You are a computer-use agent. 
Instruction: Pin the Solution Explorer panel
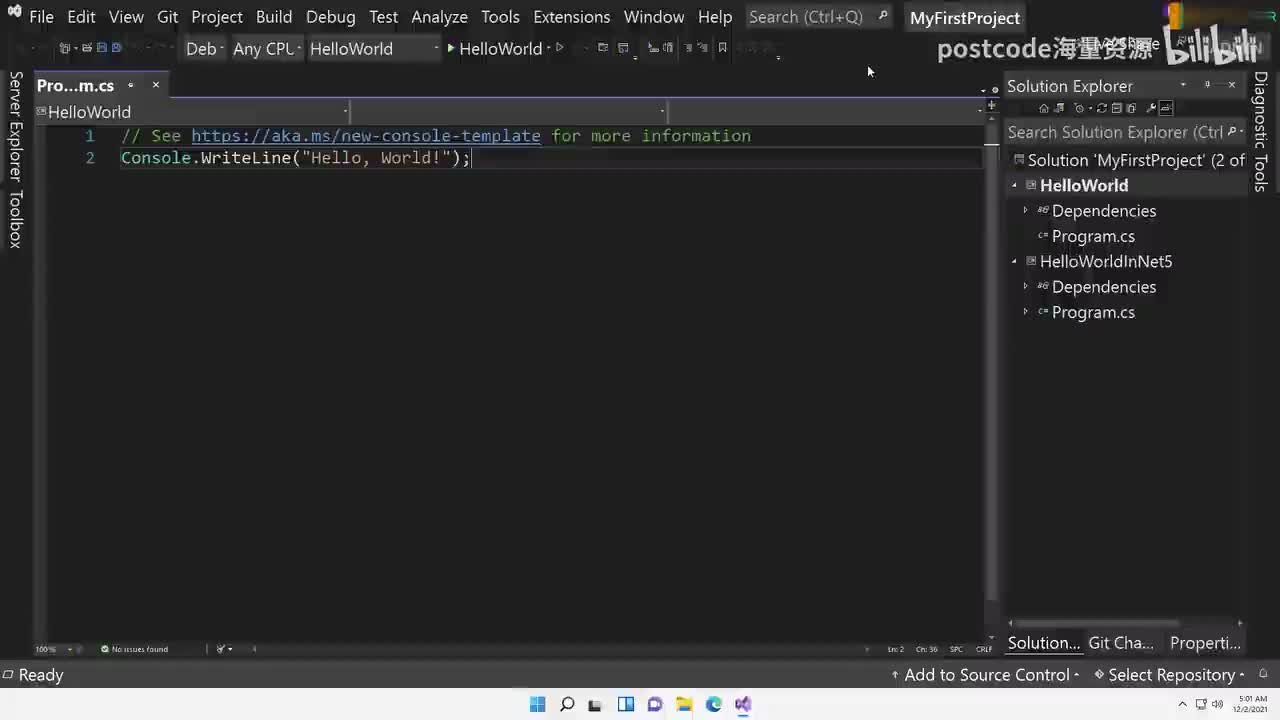click(1207, 85)
